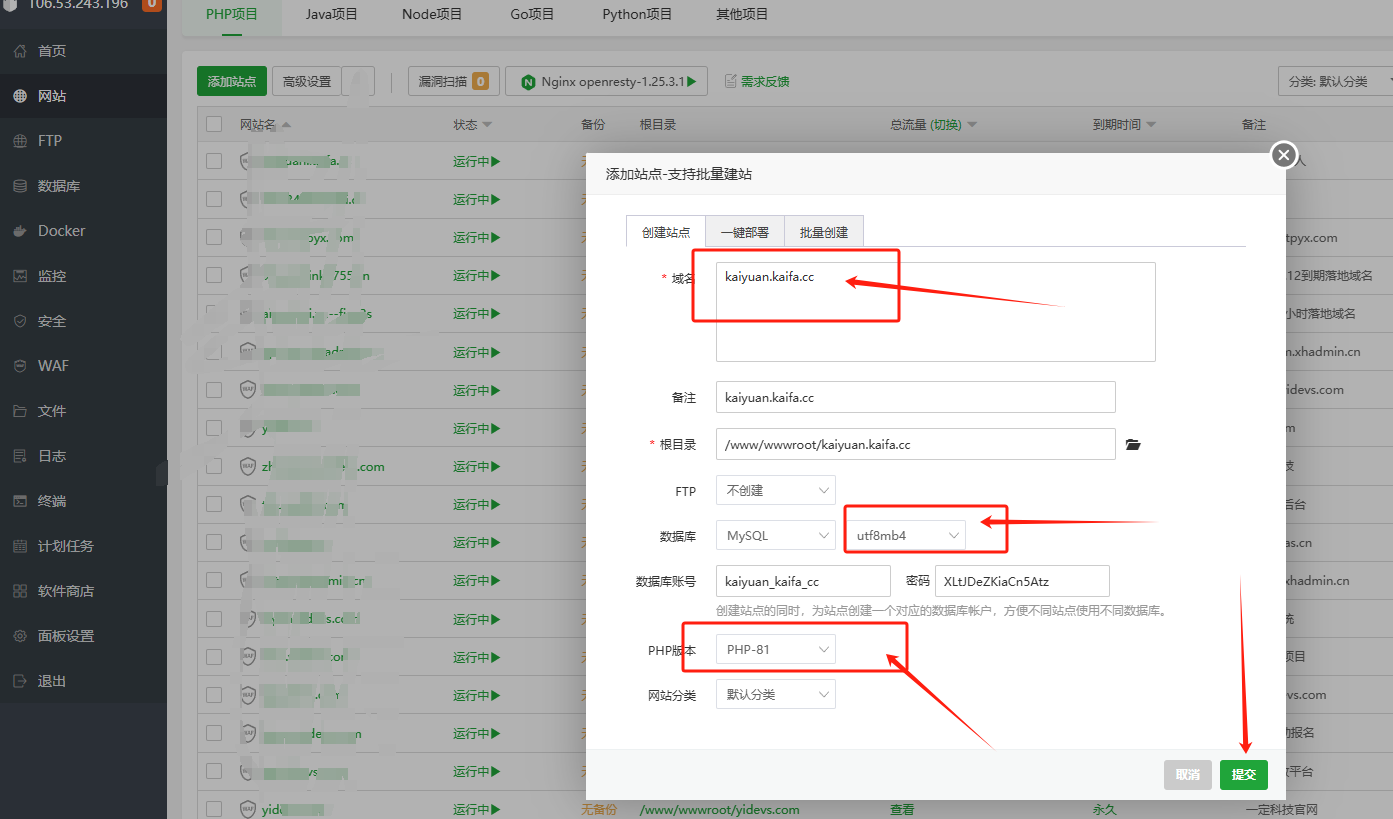Image resolution: width=1393 pixels, height=819 pixels.
Task: Open the 文件 folder sidebar icon
Action: click(20, 411)
